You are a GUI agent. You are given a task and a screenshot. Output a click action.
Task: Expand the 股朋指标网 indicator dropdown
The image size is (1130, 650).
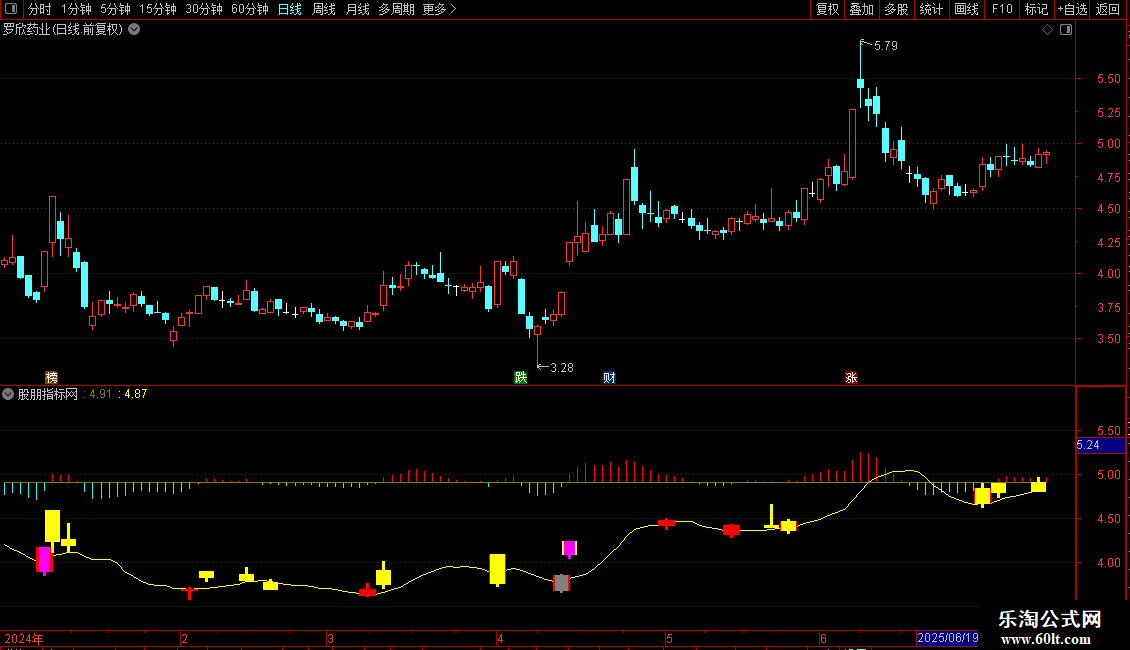point(8,394)
